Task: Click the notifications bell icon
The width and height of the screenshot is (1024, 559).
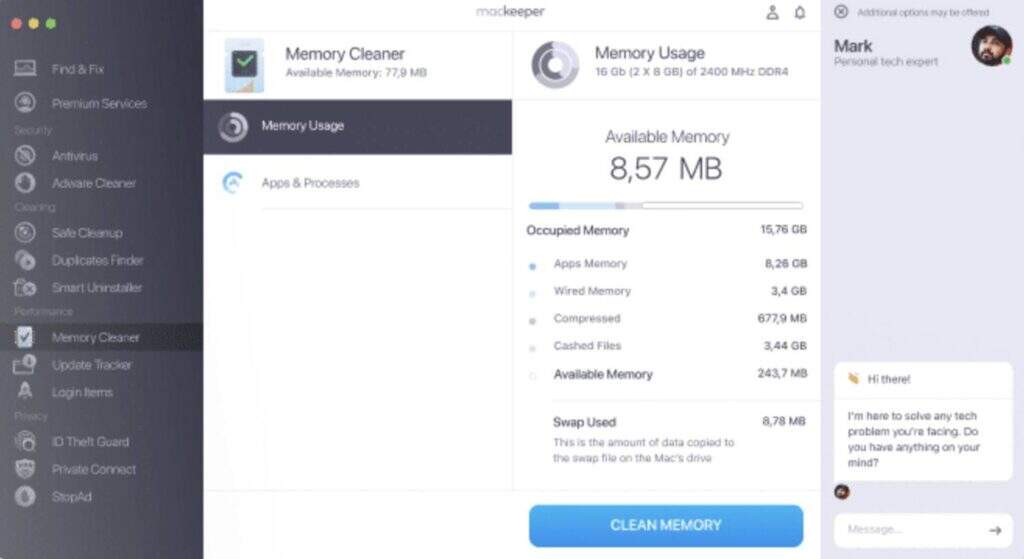Action: tap(799, 13)
